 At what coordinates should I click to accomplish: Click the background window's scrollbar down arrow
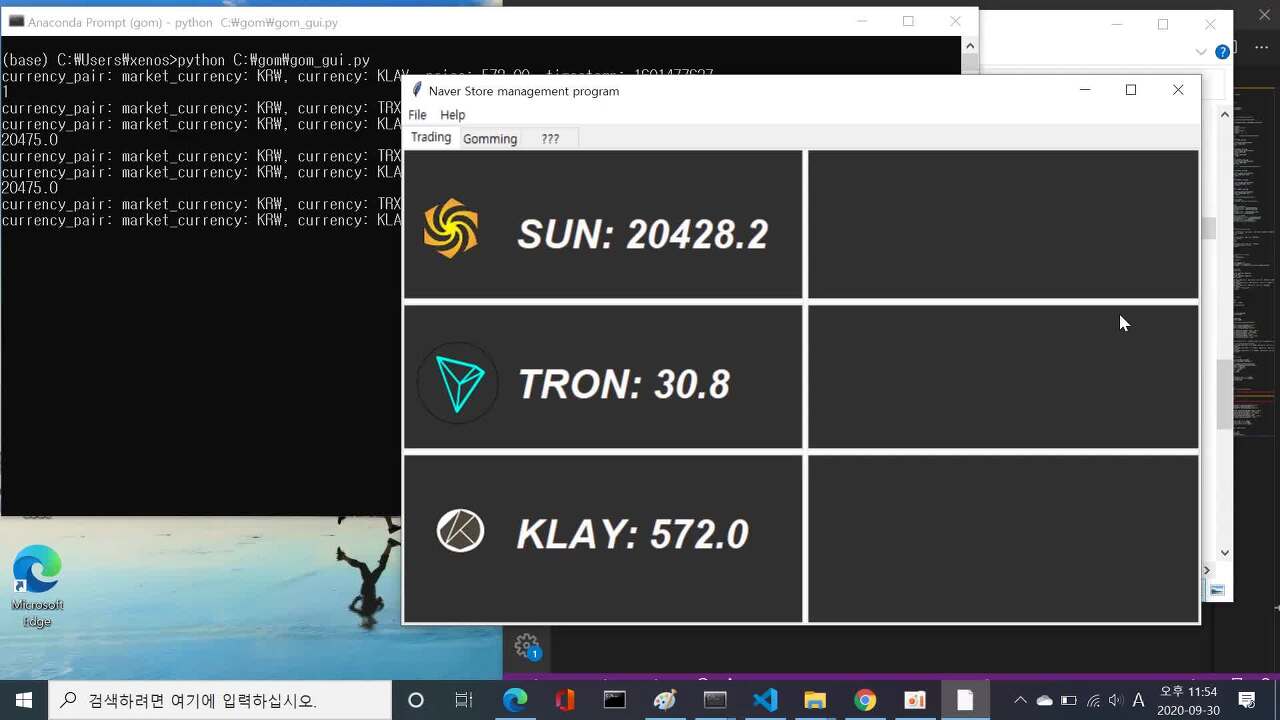tap(1224, 552)
